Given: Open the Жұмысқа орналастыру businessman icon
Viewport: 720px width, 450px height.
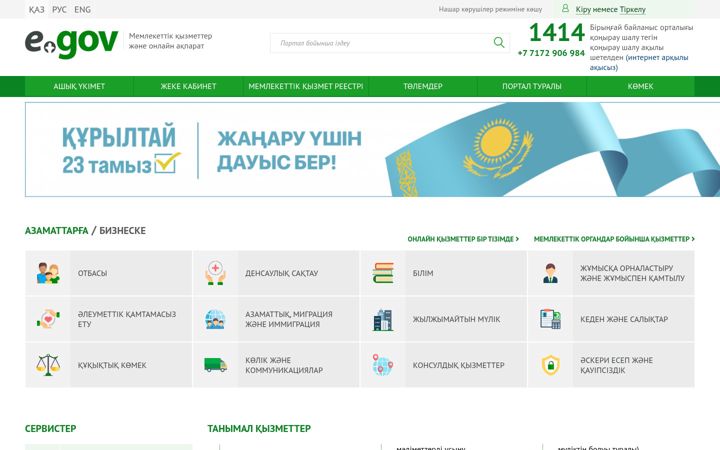Looking at the screenshot, I should (x=550, y=273).
